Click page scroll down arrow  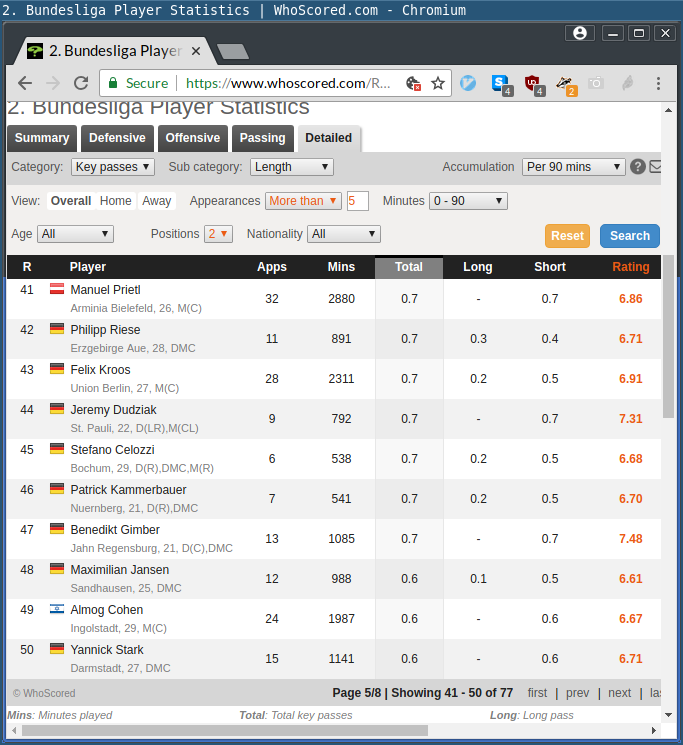pyautogui.click(x=668, y=715)
